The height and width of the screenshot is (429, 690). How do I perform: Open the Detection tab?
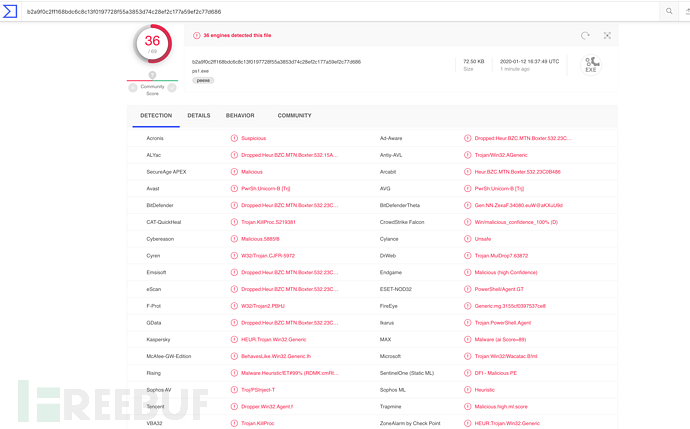(156, 116)
